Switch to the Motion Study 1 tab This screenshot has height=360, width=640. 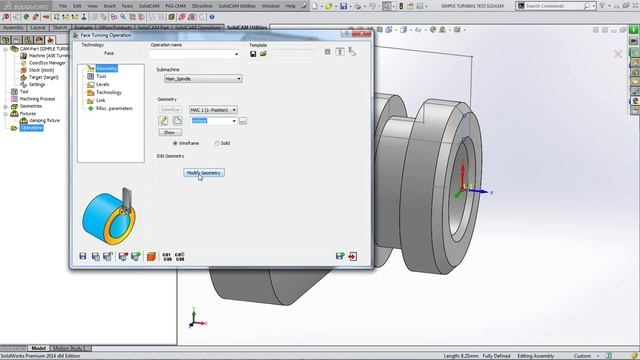(x=69, y=348)
